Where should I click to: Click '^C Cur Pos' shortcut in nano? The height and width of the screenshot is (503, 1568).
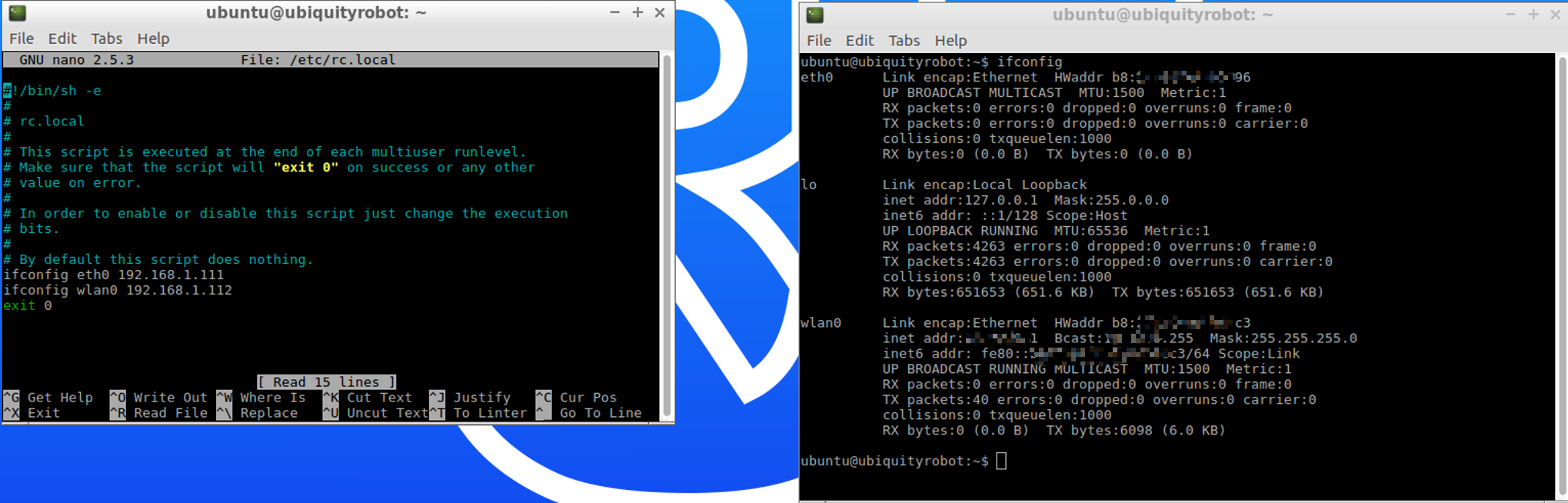577,398
